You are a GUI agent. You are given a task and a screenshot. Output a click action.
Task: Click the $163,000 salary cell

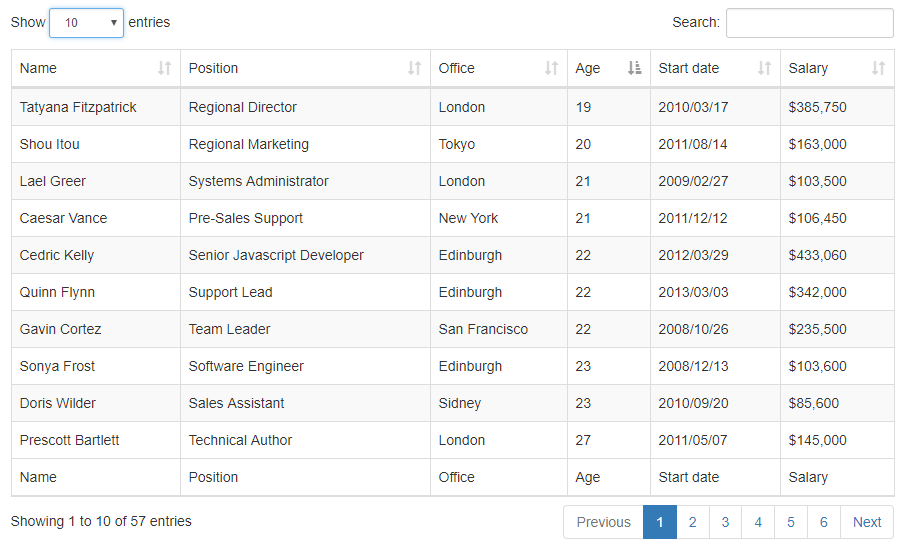[837, 144]
